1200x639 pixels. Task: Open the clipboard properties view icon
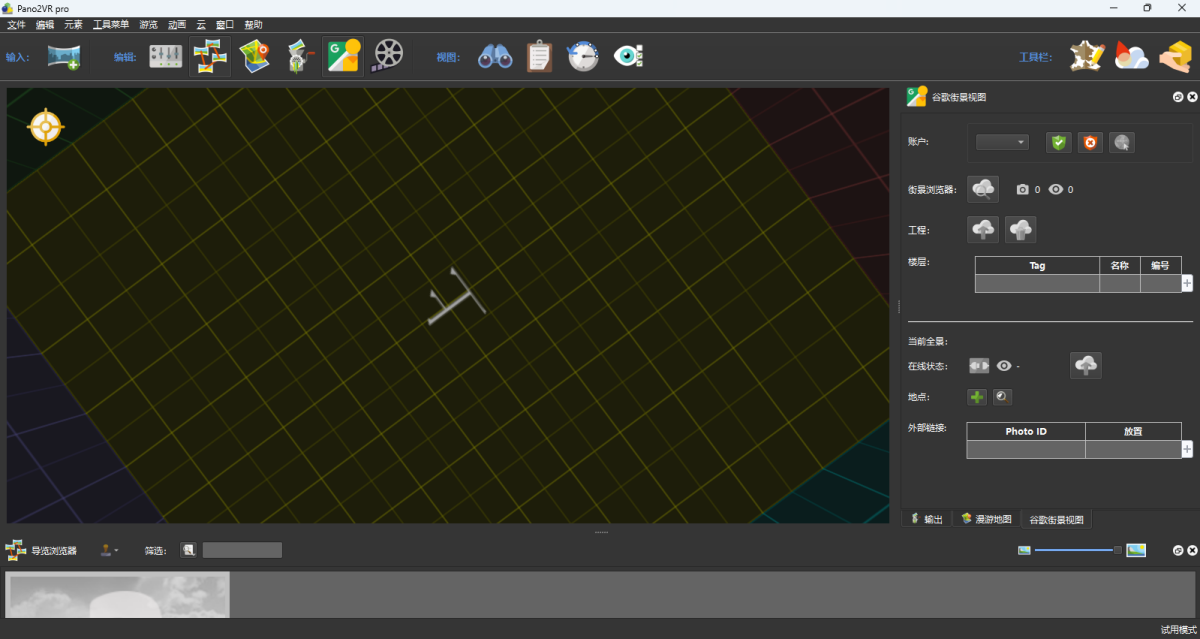point(539,57)
